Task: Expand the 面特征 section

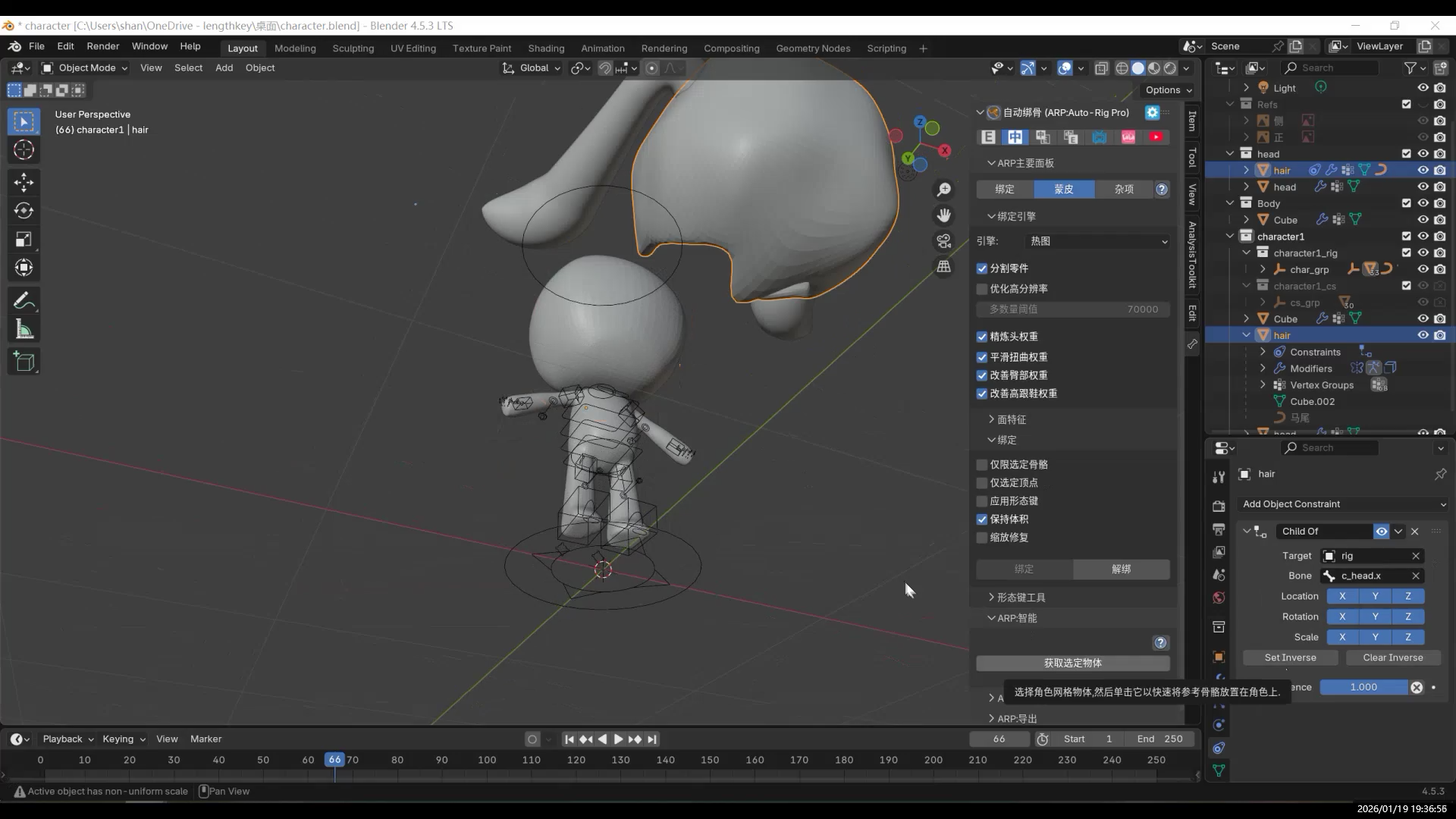Action: coord(1011,419)
